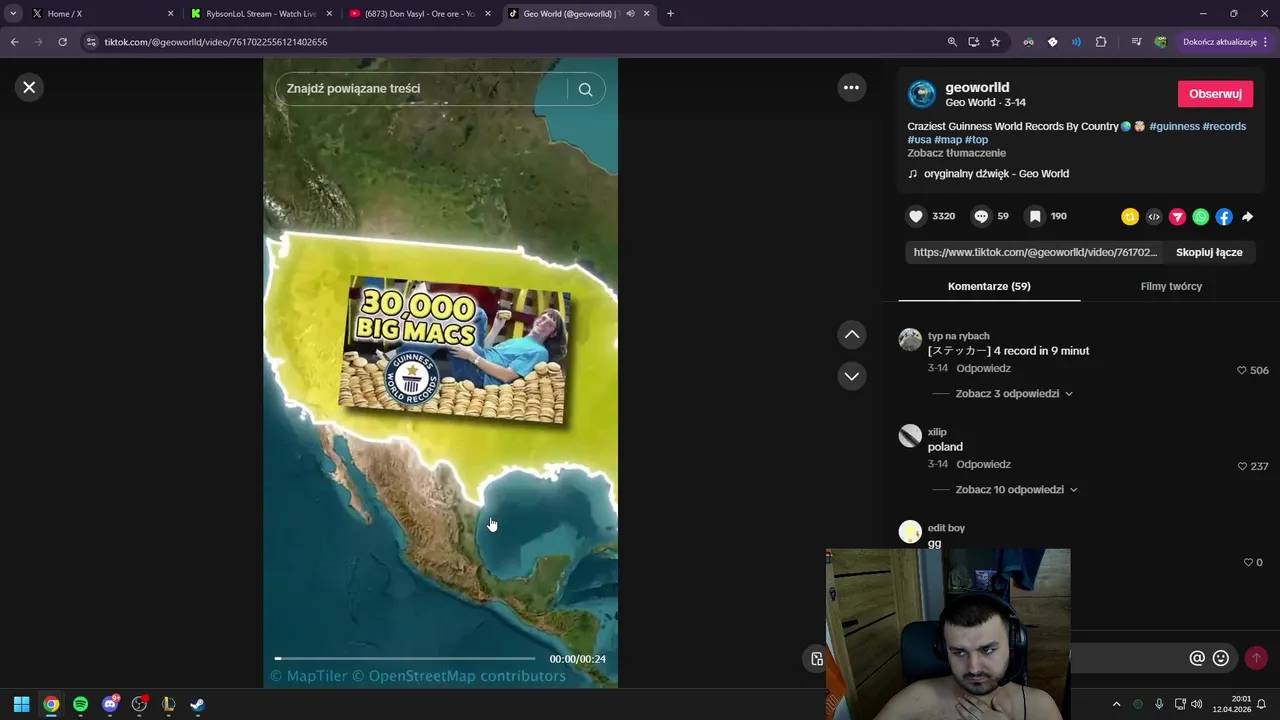Click Zobacz tłumaczenie link

tap(956, 153)
